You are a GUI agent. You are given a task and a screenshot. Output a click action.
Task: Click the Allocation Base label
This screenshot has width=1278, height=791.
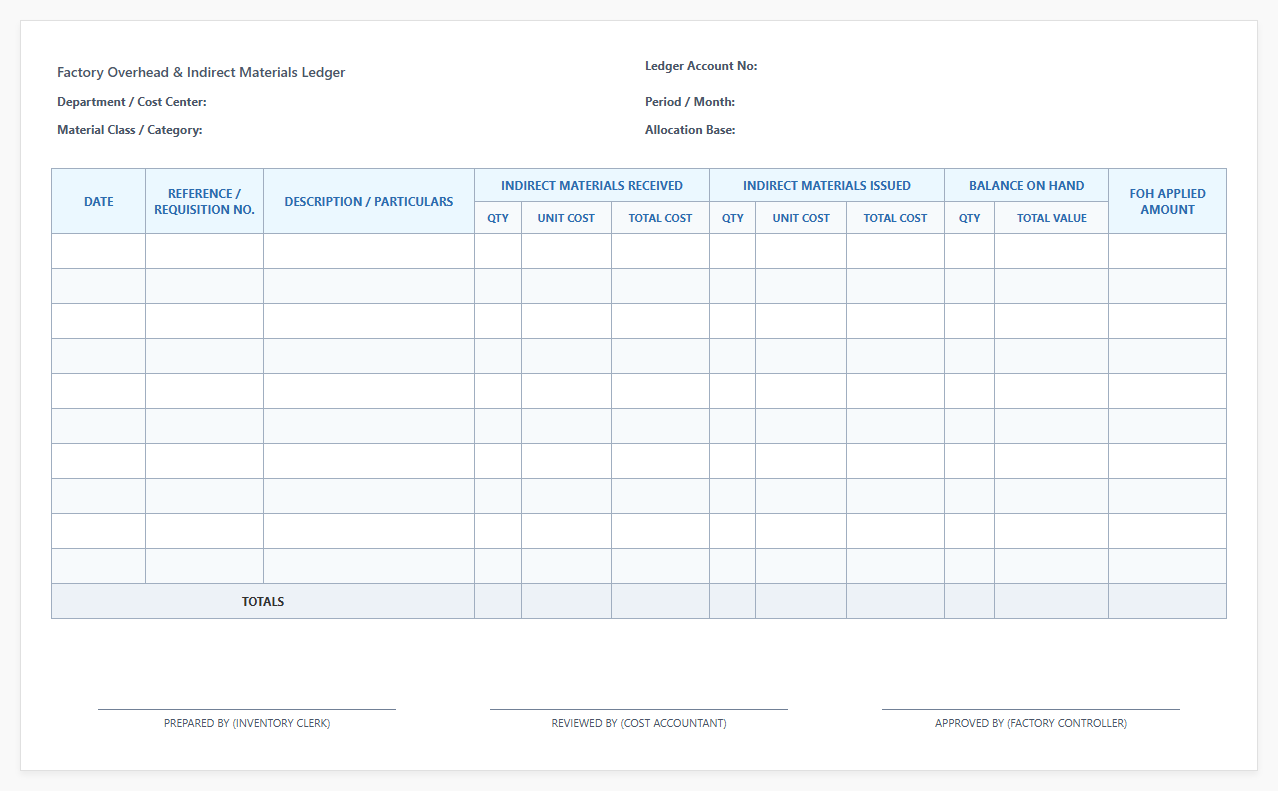point(690,130)
